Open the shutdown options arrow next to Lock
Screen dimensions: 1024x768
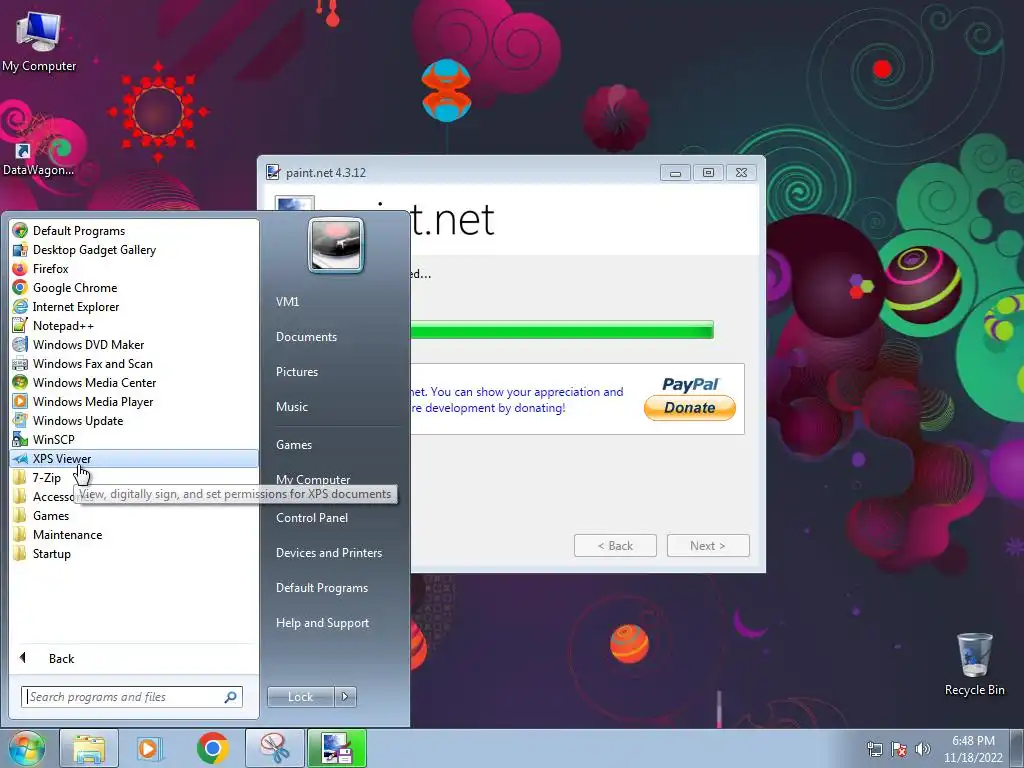coord(345,697)
